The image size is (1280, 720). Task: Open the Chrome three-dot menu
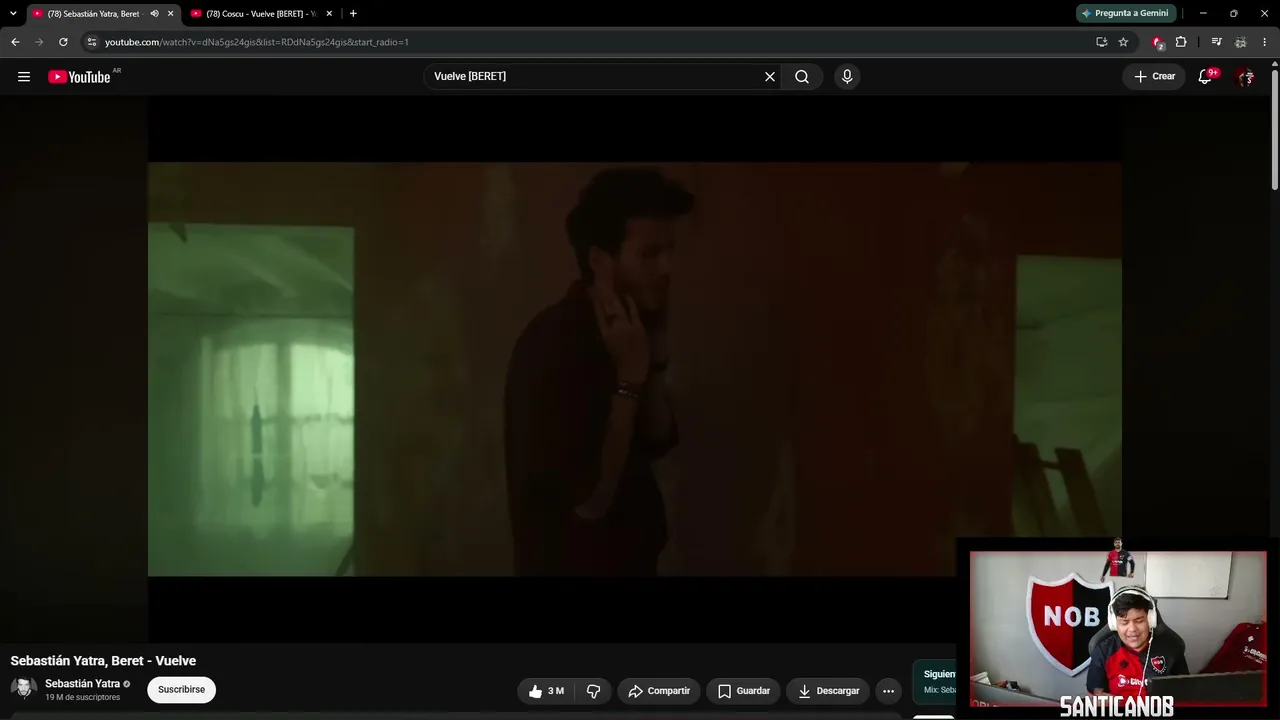coord(1265,42)
